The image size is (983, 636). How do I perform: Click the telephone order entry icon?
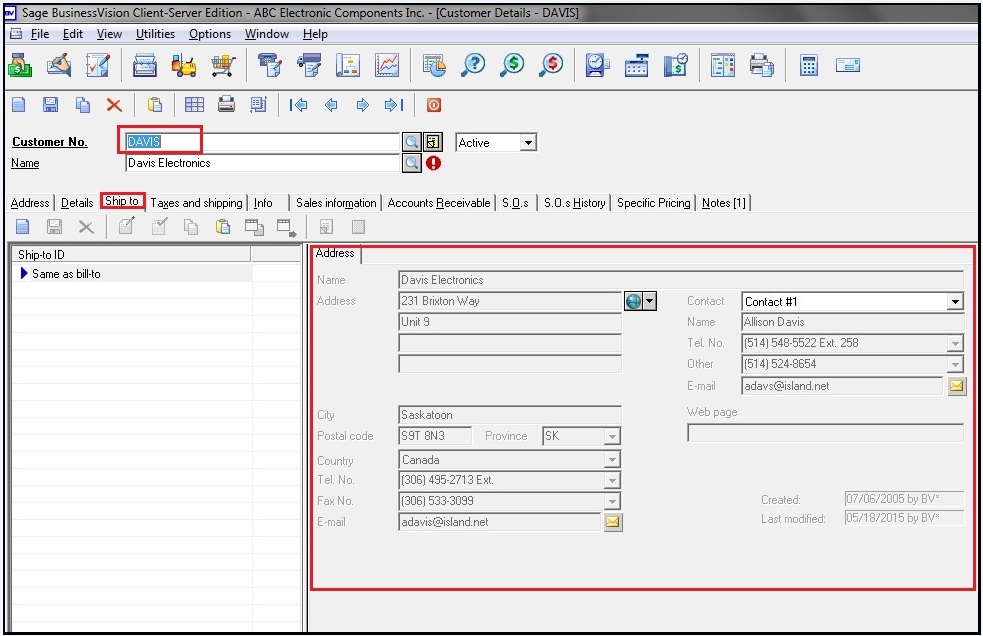pyautogui.click(x=270, y=65)
